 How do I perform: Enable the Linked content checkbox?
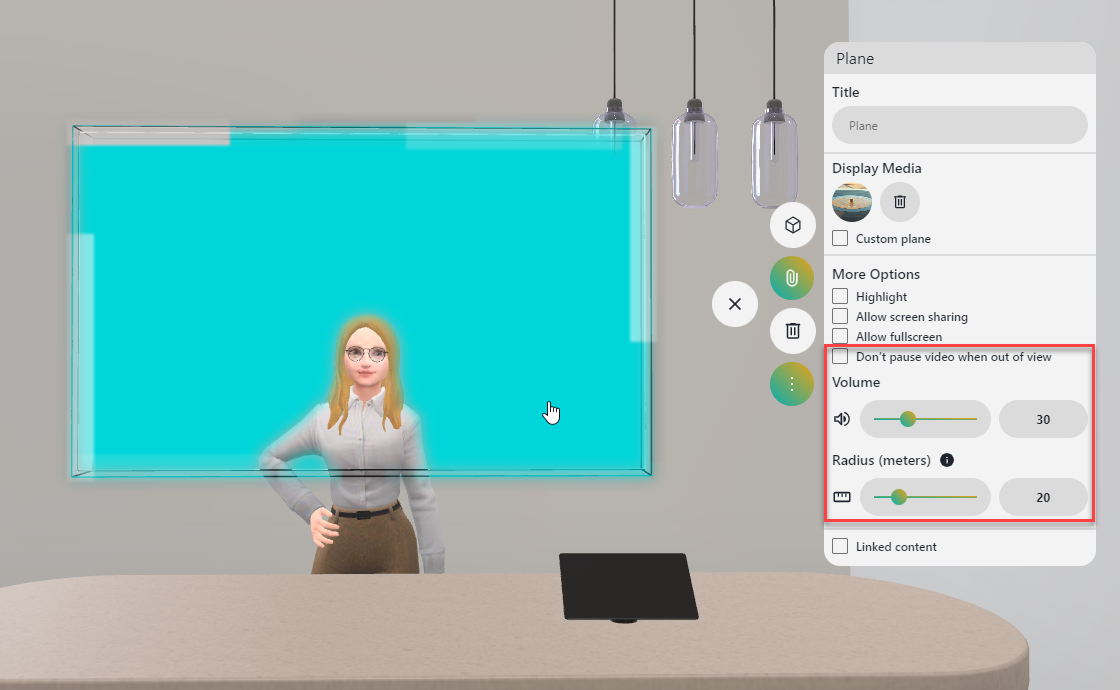(x=840, y=546)
